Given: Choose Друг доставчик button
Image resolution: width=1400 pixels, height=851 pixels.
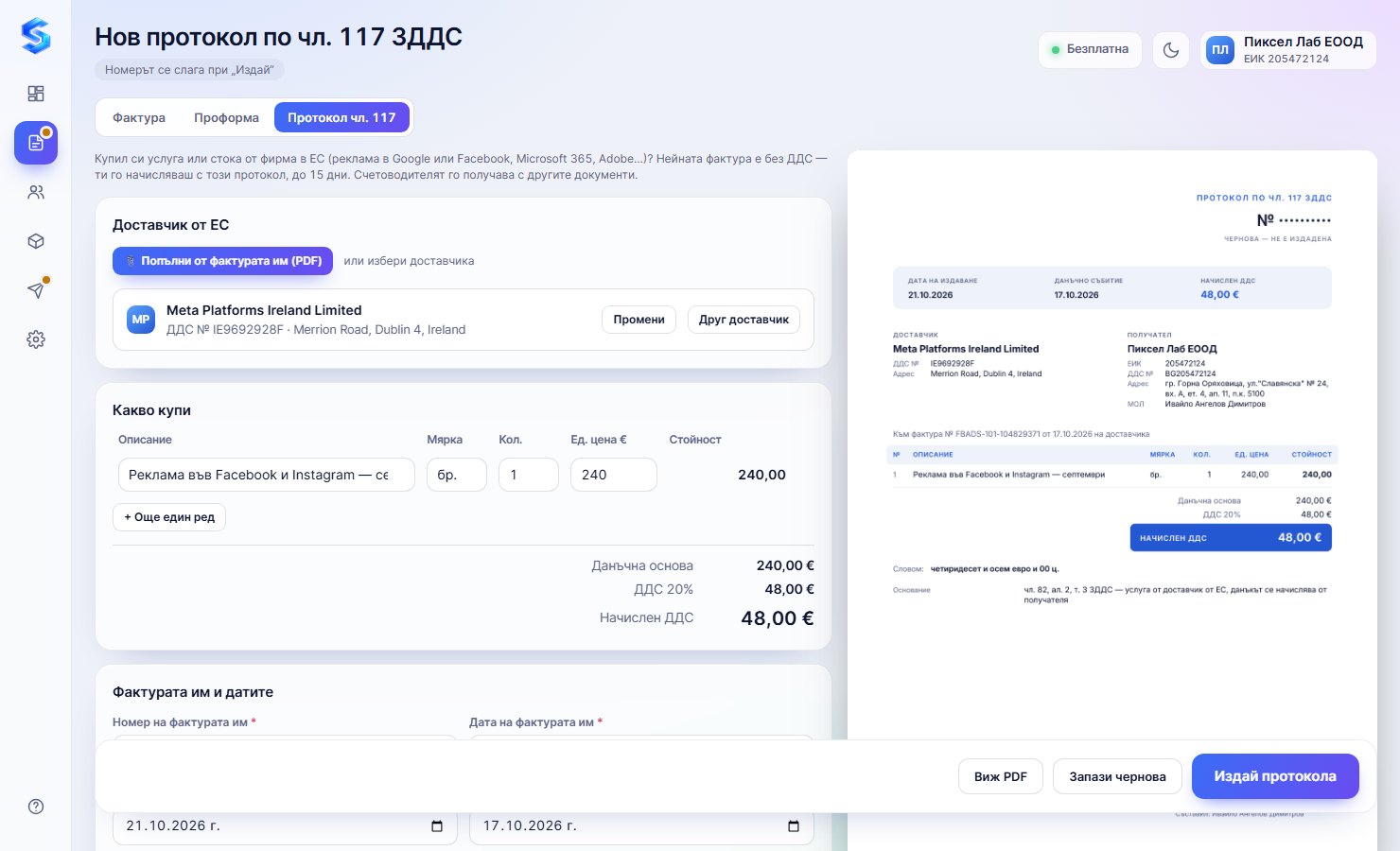Looking at the screenshot, I should [x=744, y=320].
